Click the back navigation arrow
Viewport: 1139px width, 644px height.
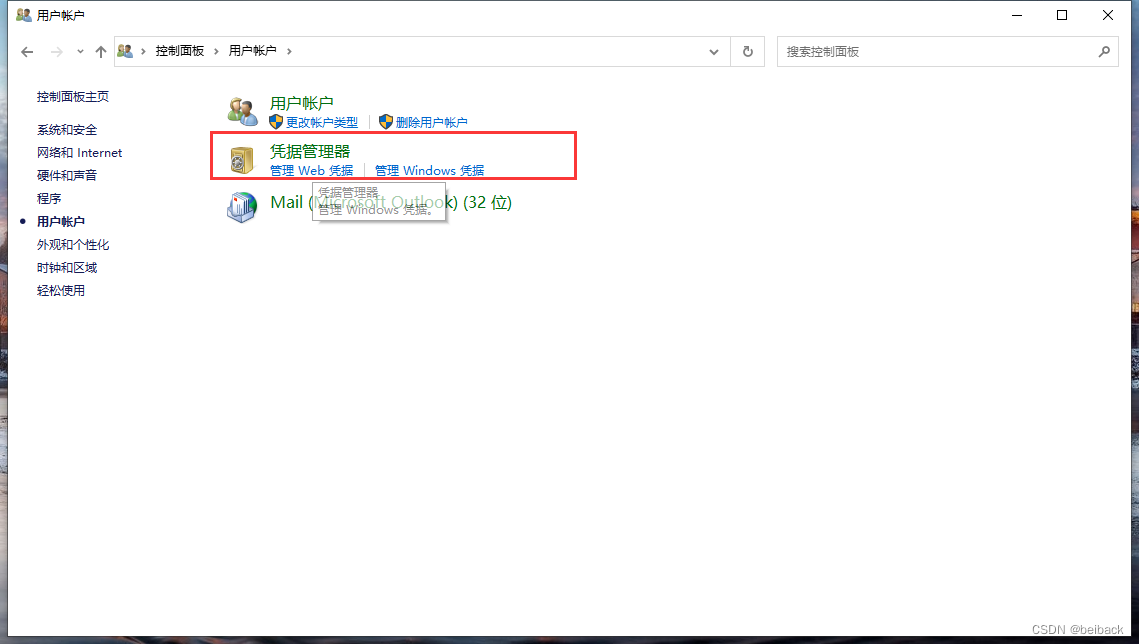pos(26,51)
